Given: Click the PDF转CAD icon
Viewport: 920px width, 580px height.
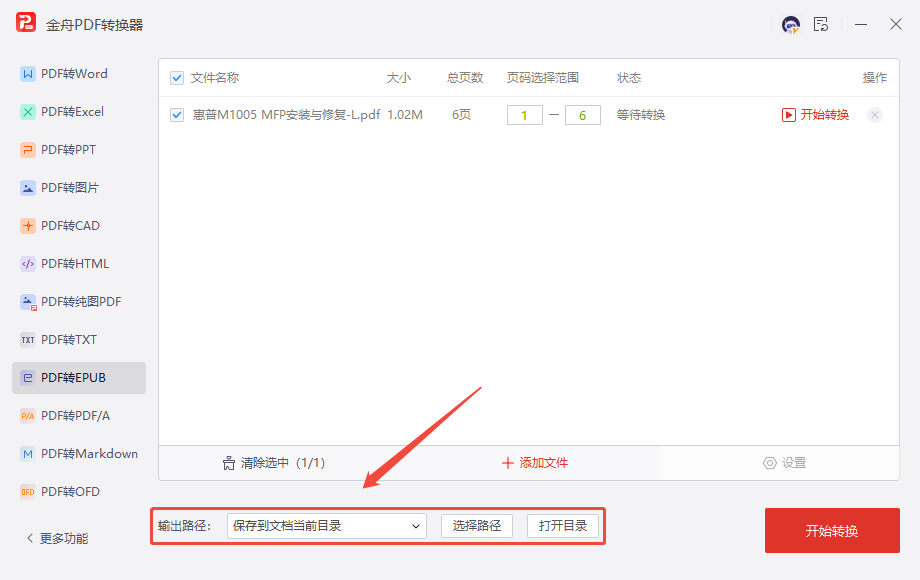Looking at the screenshot, I should [x=28, y=226].
